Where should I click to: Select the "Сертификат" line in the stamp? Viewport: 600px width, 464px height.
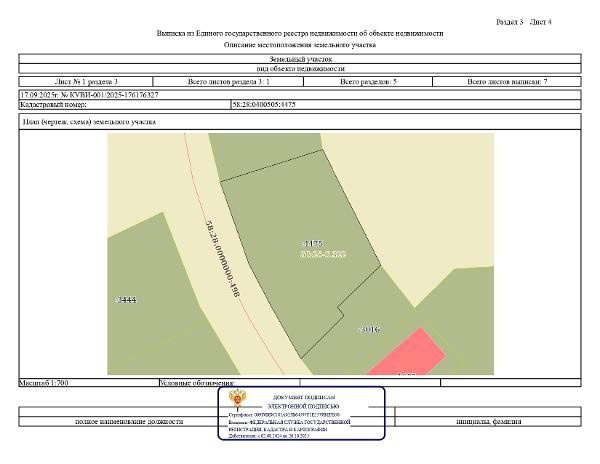click(284, 415)
